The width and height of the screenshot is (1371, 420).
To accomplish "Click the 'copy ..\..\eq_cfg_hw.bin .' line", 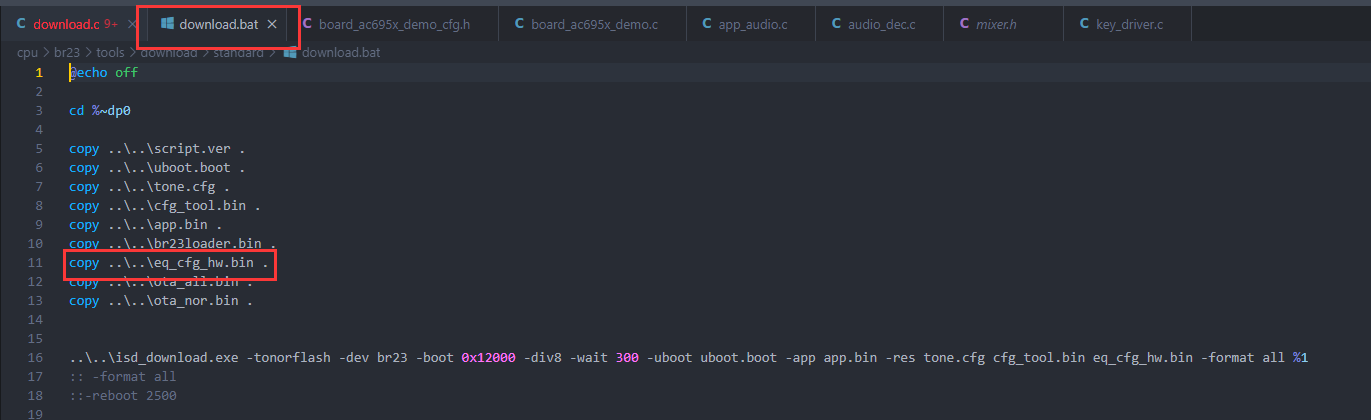I will (169, 263).
